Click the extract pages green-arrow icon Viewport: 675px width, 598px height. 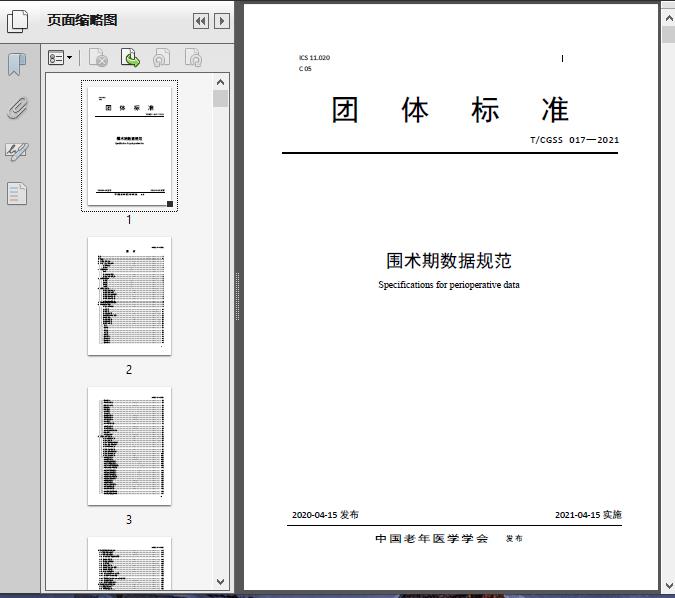[x=130, y=58]
